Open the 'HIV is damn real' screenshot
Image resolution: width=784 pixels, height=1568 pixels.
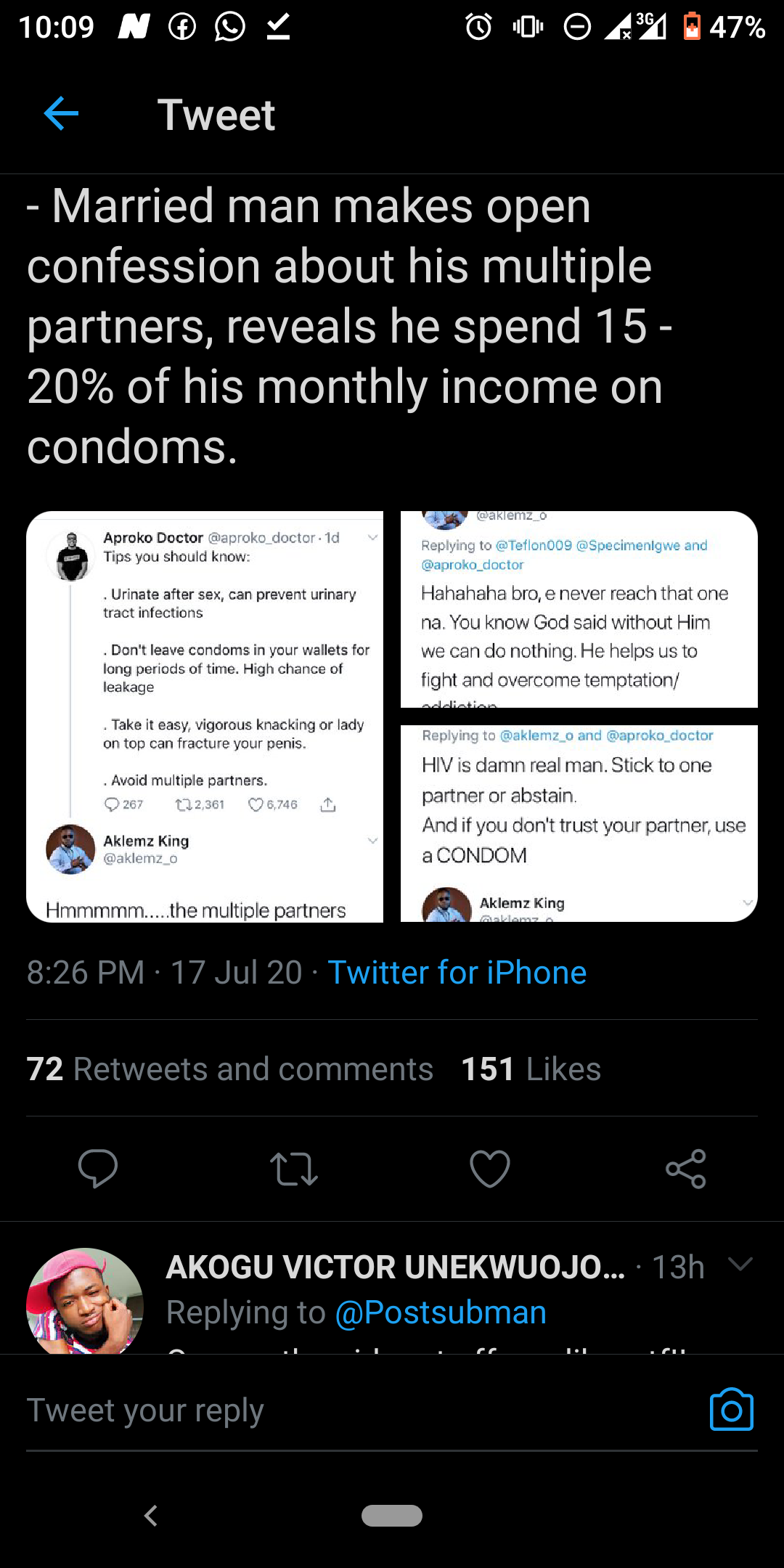click(x=579, y=823)
